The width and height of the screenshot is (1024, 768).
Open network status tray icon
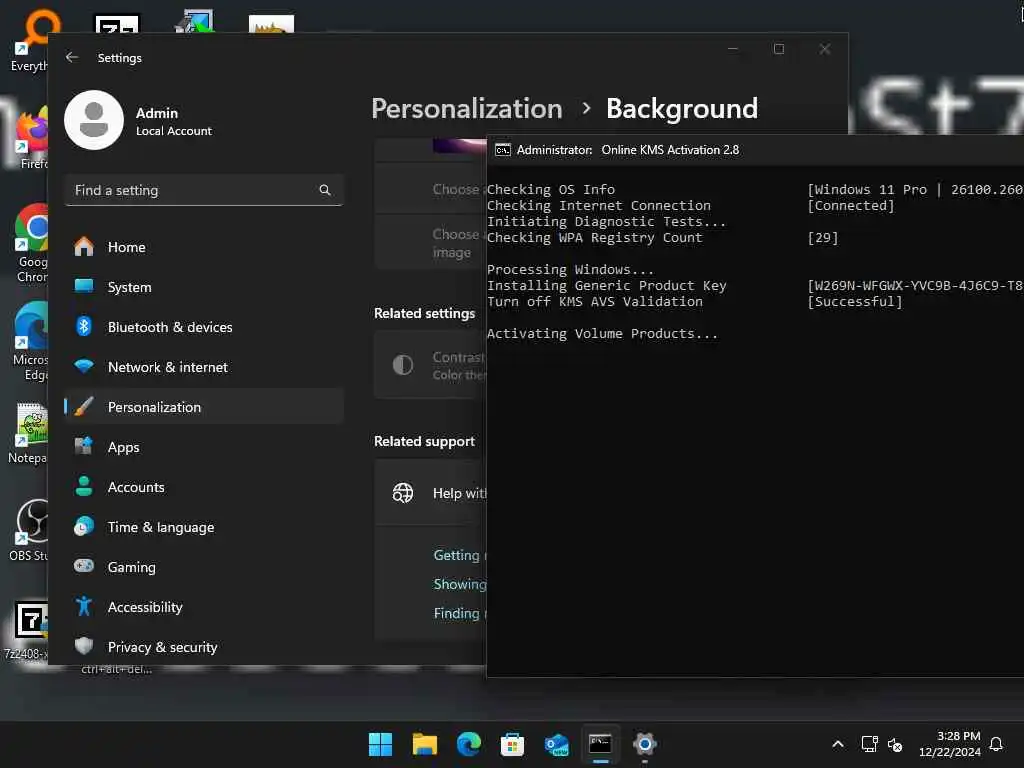pos(869,744)
